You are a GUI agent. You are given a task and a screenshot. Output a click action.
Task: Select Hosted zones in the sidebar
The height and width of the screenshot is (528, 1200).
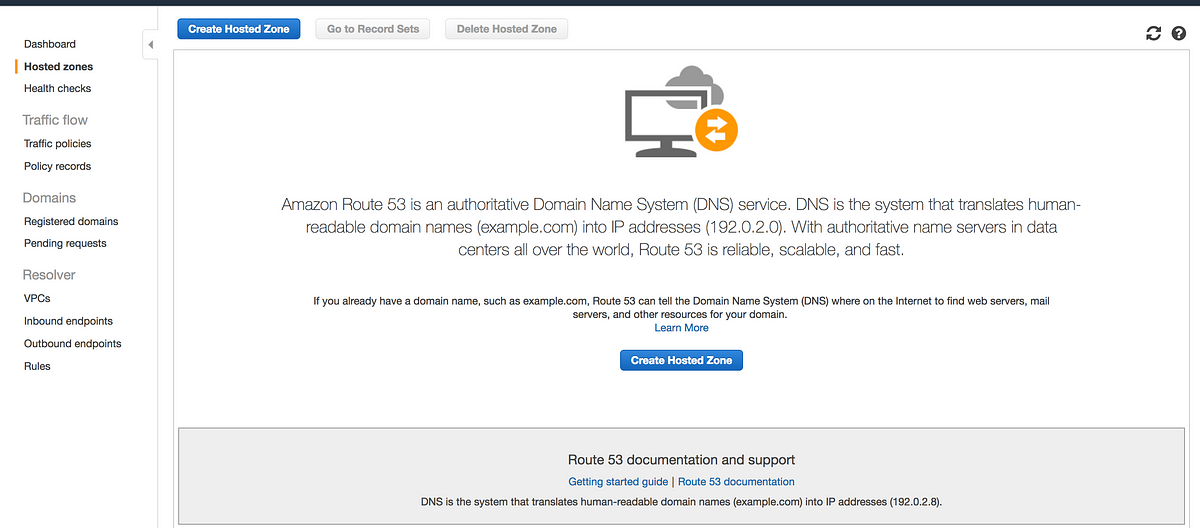click(58, 66)
